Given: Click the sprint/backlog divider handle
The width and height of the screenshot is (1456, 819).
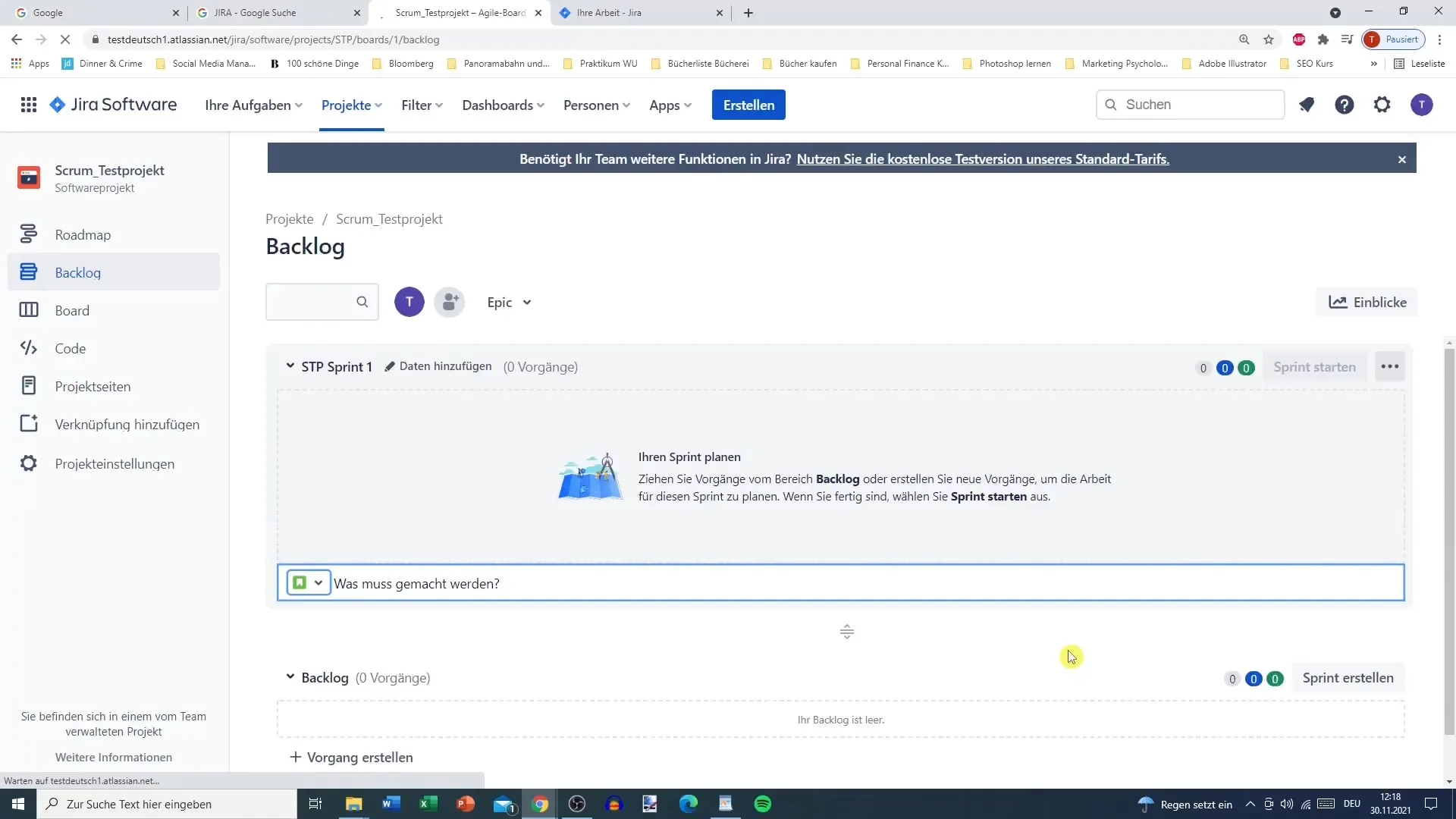Looking at the screenshot, I should [x=847, y=632].
